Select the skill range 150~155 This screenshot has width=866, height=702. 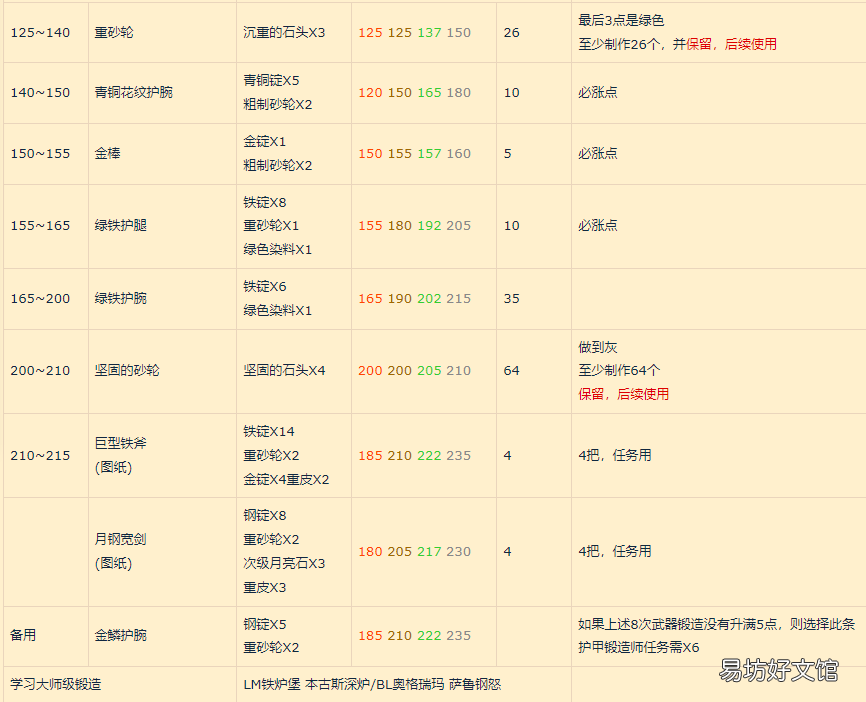[x=40, y=154]
